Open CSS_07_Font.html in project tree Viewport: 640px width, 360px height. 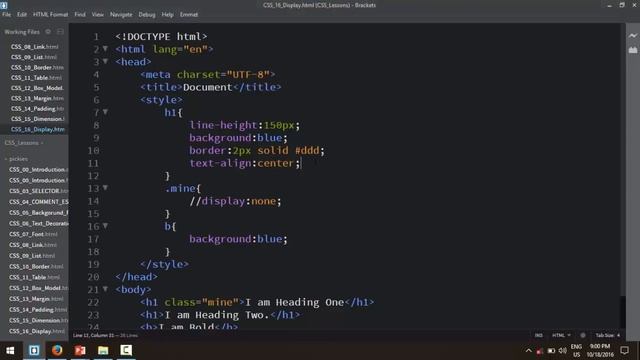coord(34,234)
